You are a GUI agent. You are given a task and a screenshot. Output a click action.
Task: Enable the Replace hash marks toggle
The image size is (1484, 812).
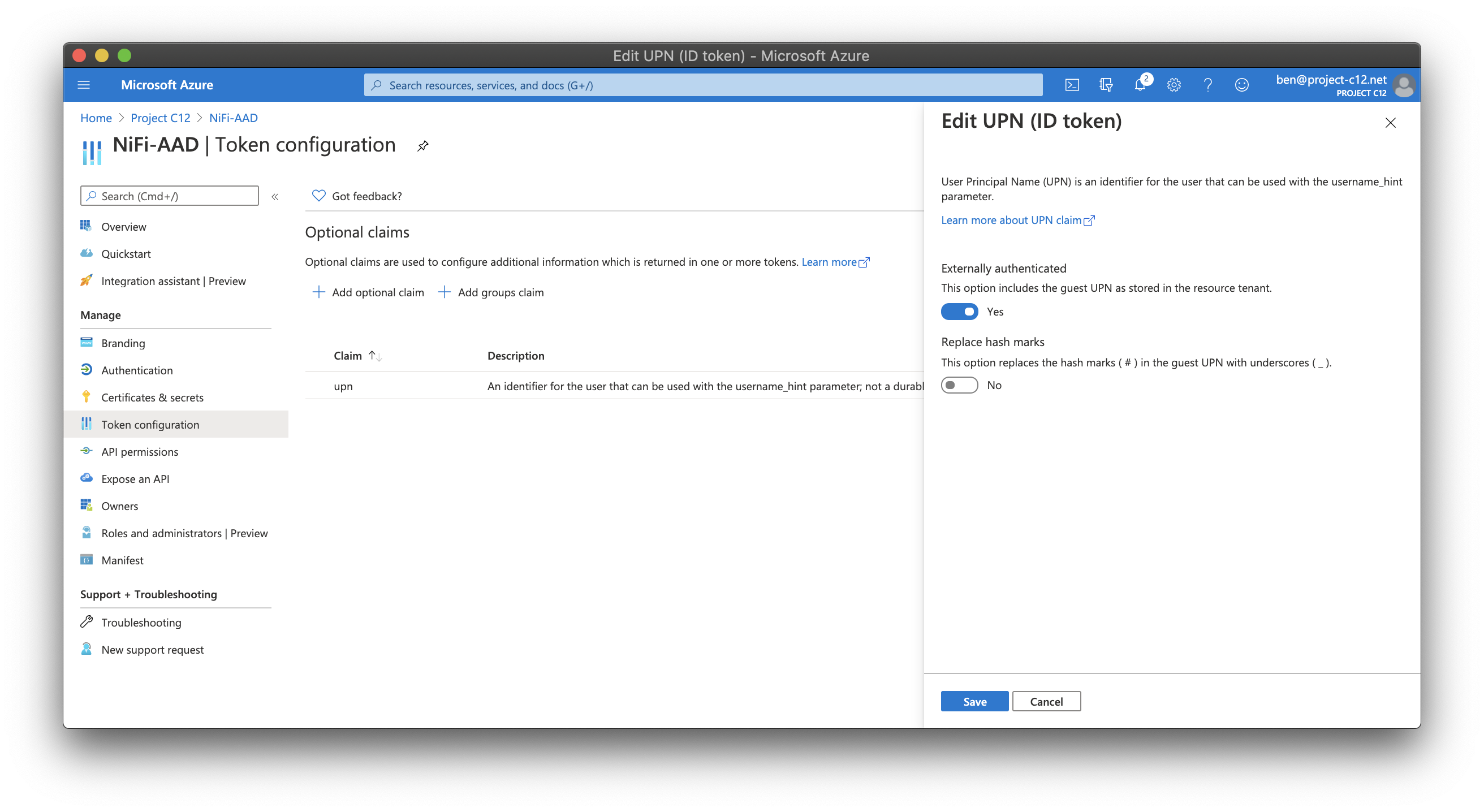(x=959, y=385)
